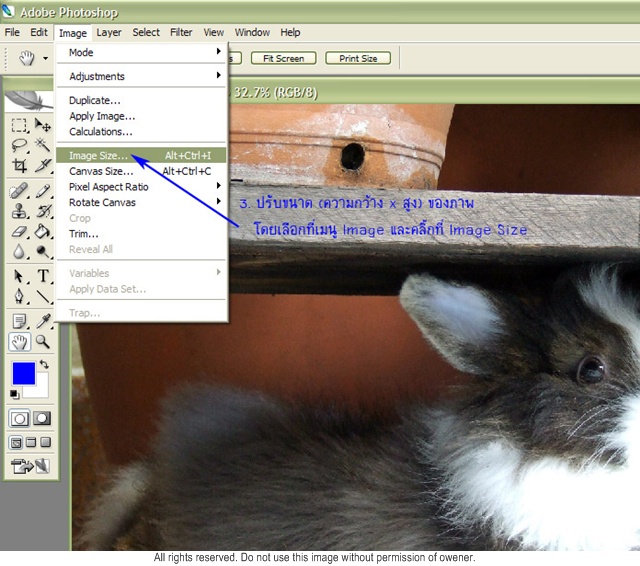Open the Edit menu
This screenshot has height=566, width=640.
tap(39, 32)
